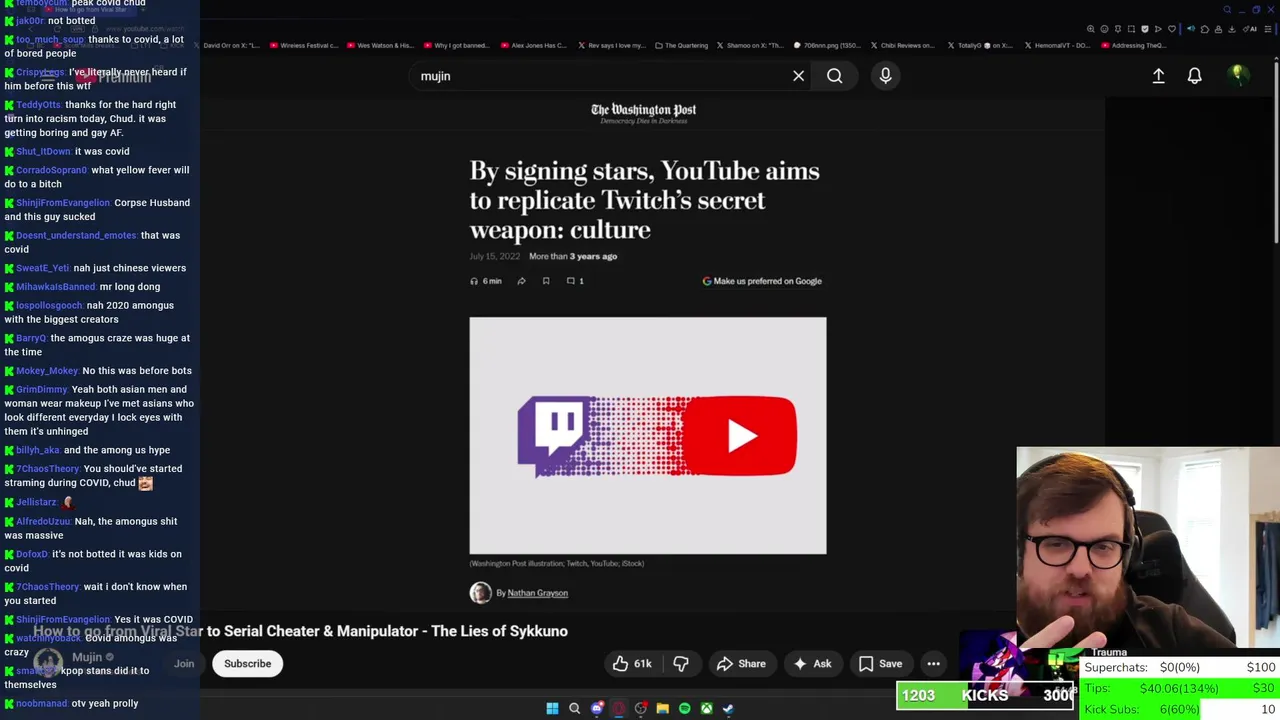Screen dimensions: 1280x720
Task: Click chat username ShinjiFromEvangelion 'Corpse Husband' message
Action: tap(63, 203)
